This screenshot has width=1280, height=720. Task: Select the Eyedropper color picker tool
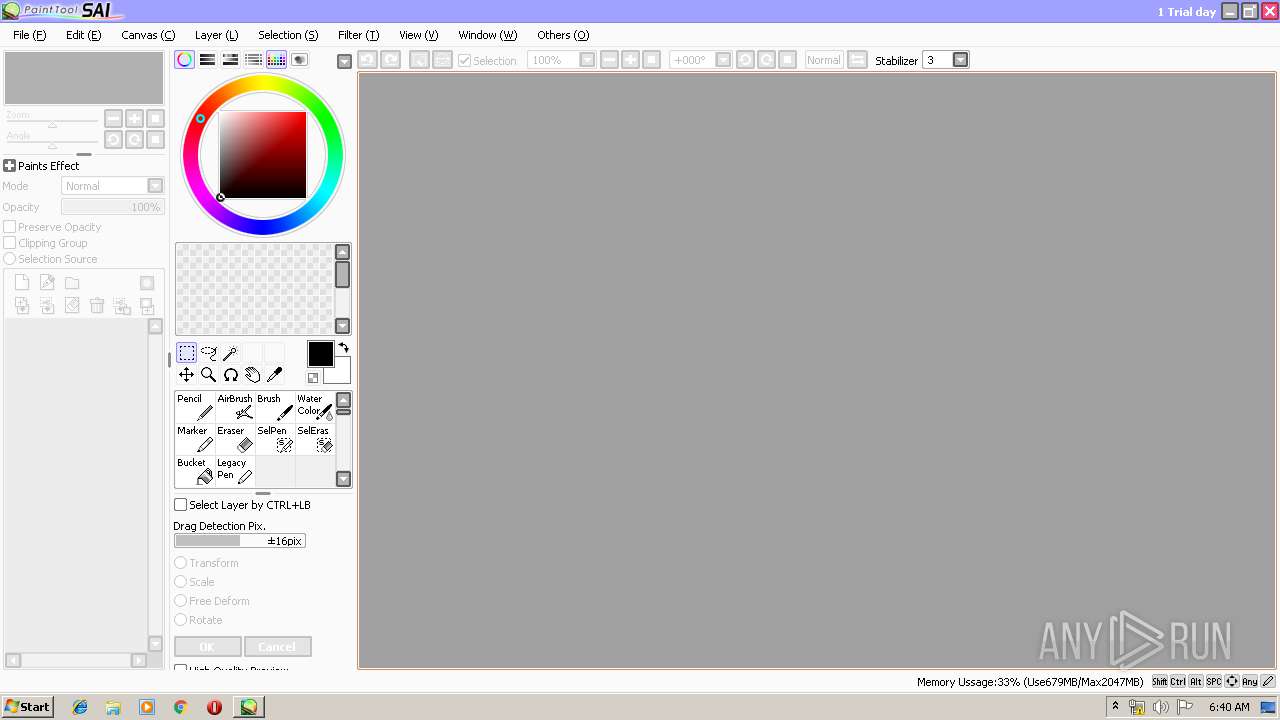click(x=275, y=374)
